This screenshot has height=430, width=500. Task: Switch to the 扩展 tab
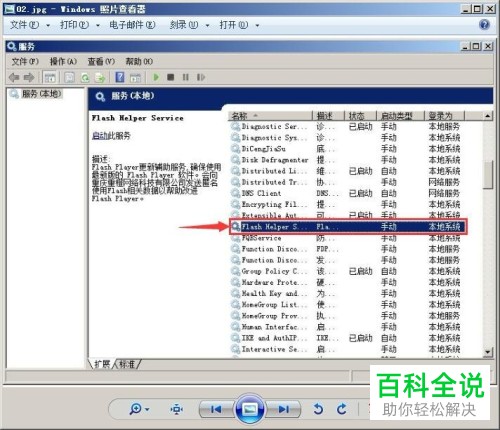(x=102, y=364)
